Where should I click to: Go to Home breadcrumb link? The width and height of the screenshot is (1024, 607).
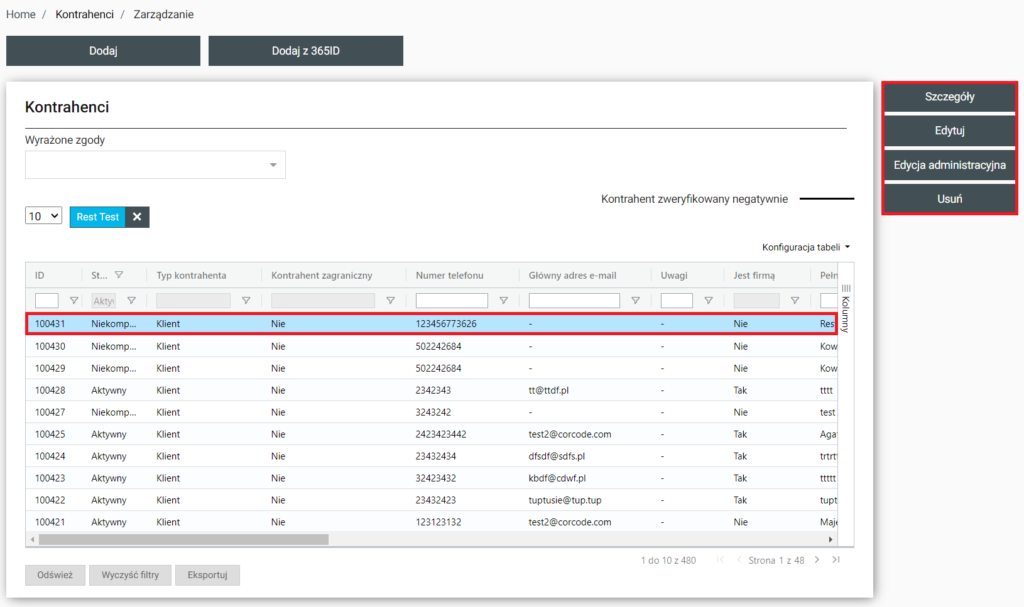point(21,15)
